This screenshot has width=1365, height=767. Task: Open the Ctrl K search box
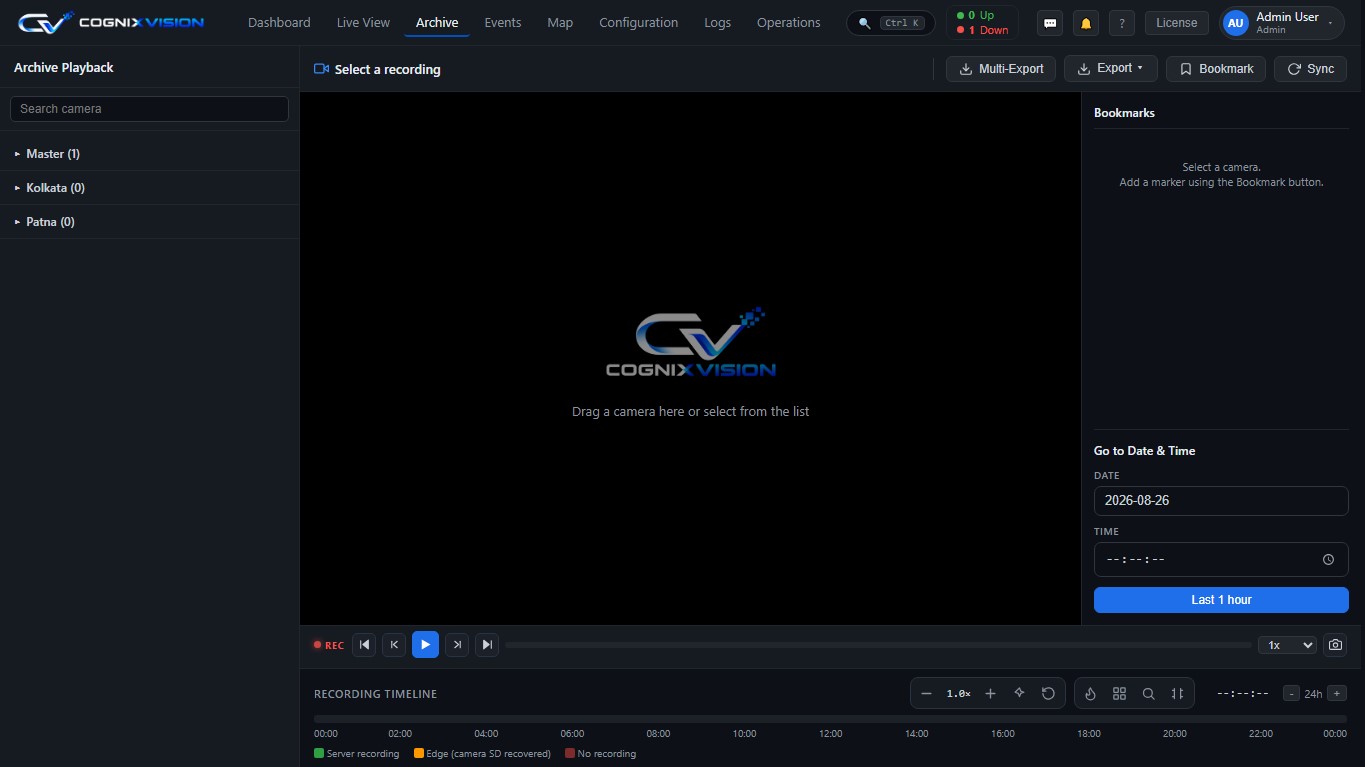coord(891,23)
